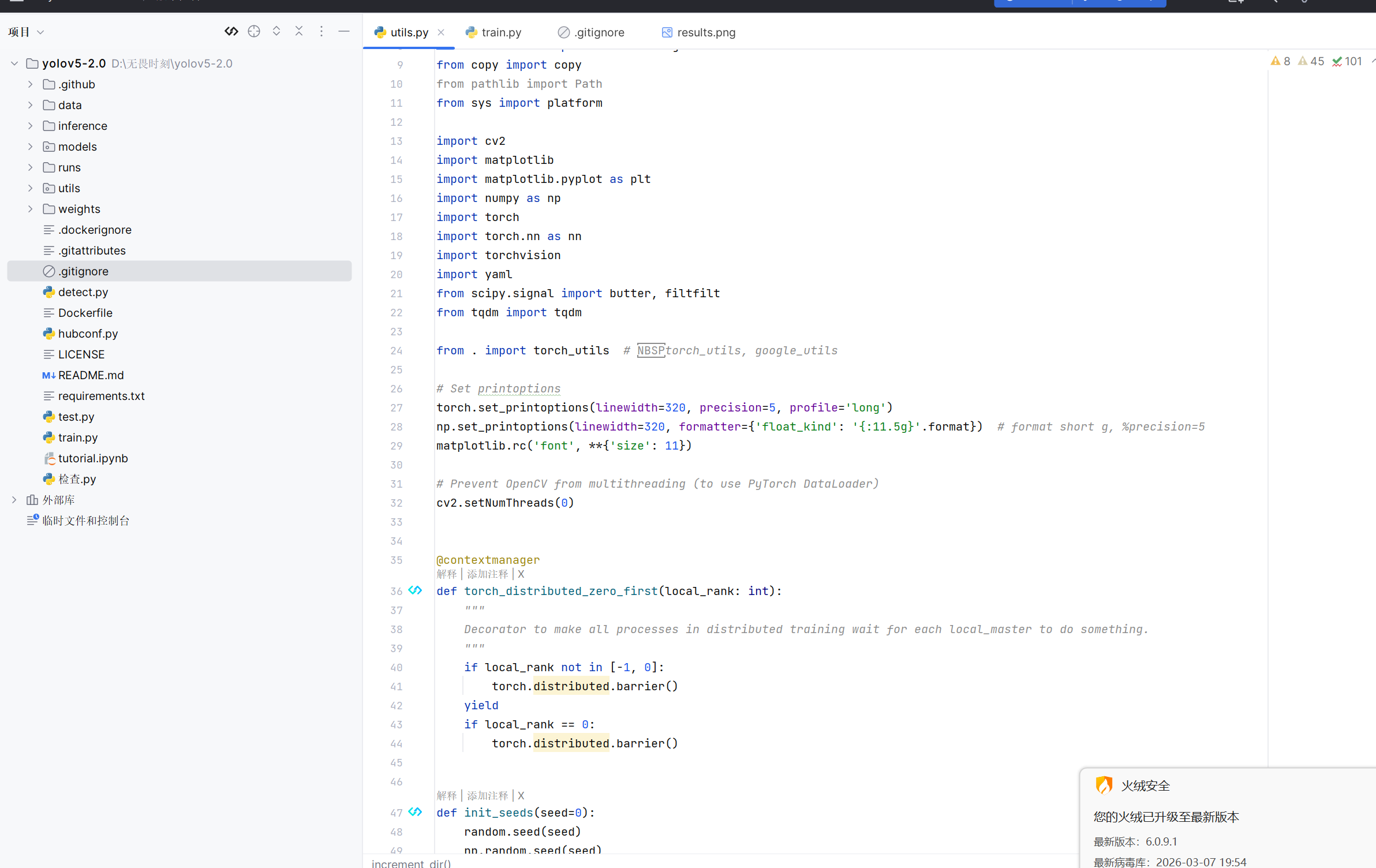1376x868 pixels.
Task: Collapse the yolov5-2.0 project root
Action: click(14, 63)
